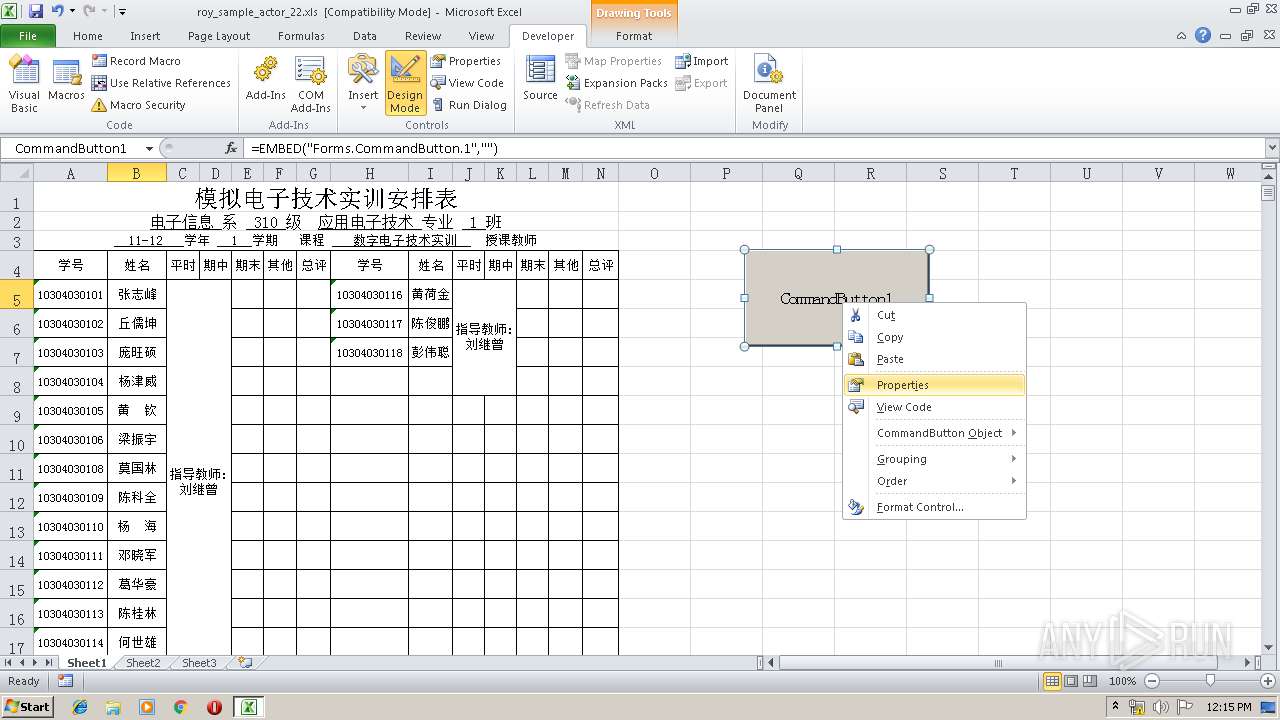The height and width of the screenshot is (720, 1280).
Task: Switch to the Page Layout tab
Action: (x=219, y=36)
